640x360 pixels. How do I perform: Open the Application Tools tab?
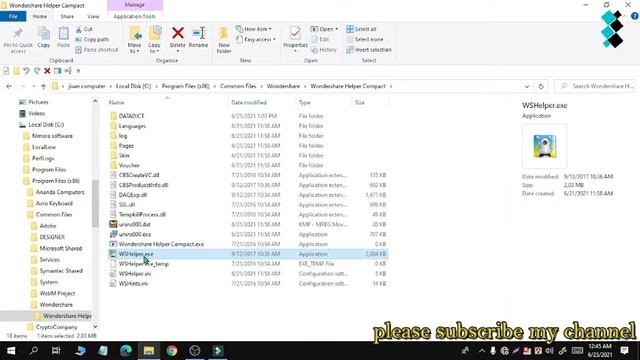coord(135,16)
